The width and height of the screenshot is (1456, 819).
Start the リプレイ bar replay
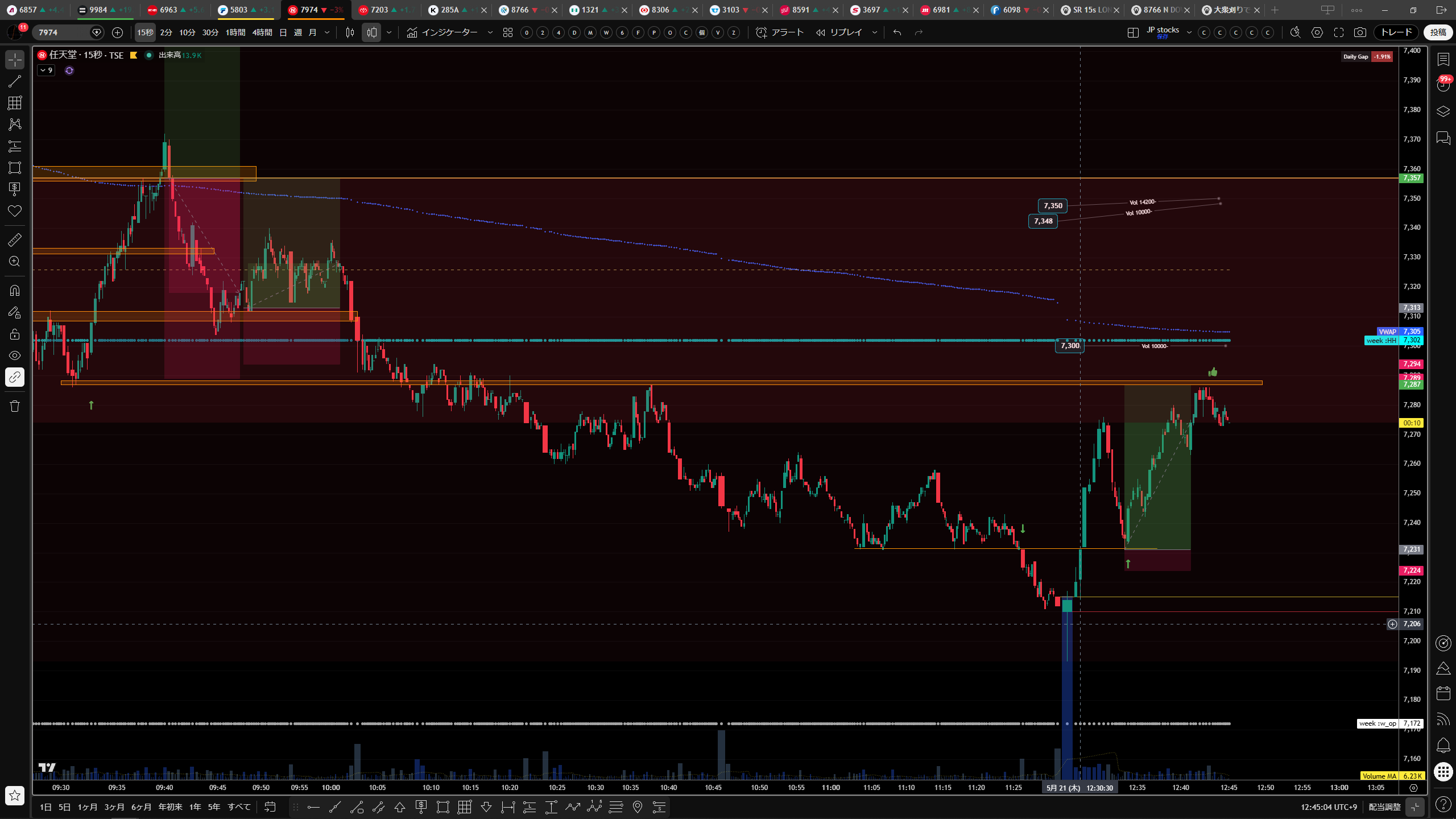click(839, 32)
